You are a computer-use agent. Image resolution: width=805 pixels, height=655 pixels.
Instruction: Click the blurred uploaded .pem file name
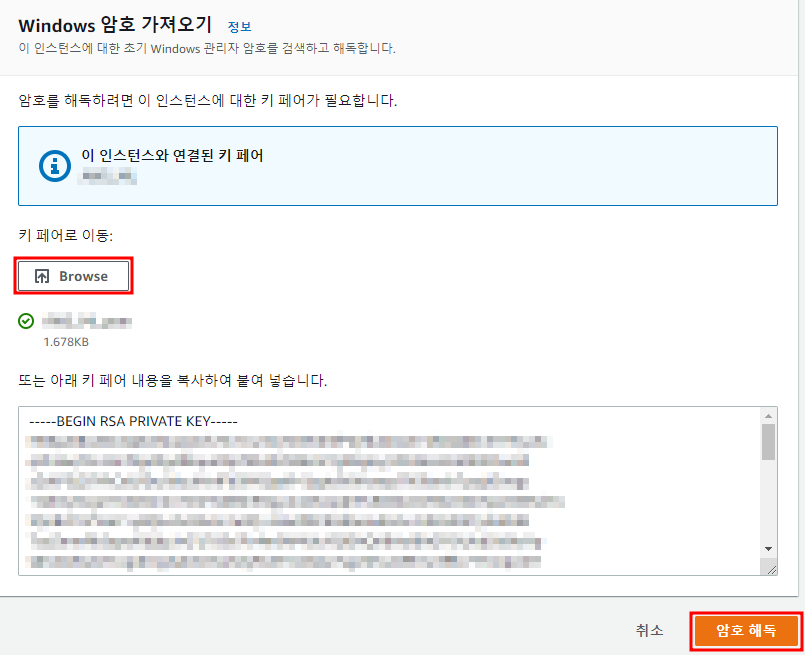(x=87, y=322)
